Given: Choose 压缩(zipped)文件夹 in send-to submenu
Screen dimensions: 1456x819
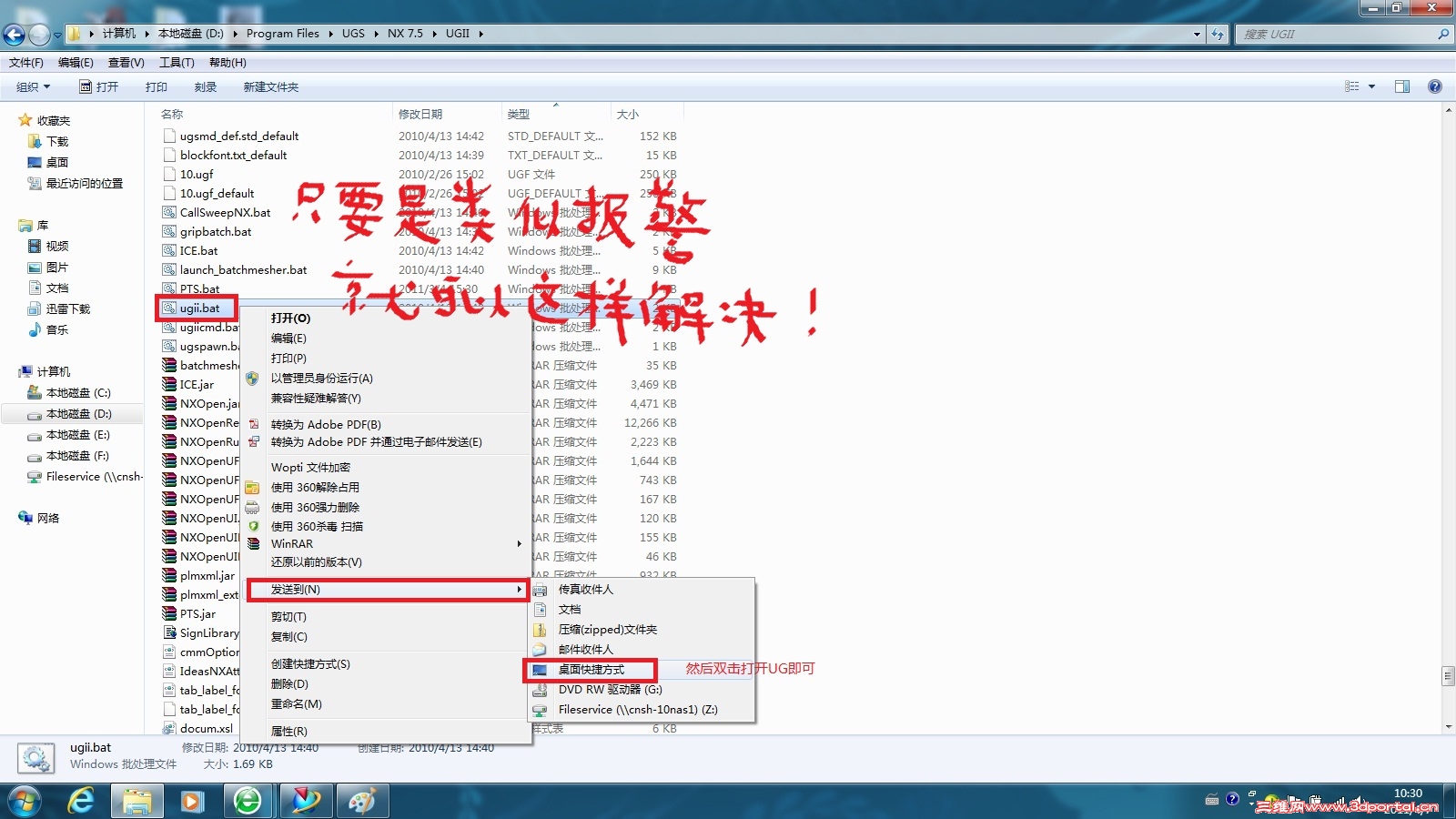Looking at the screenshot, I should coord(608,630).
